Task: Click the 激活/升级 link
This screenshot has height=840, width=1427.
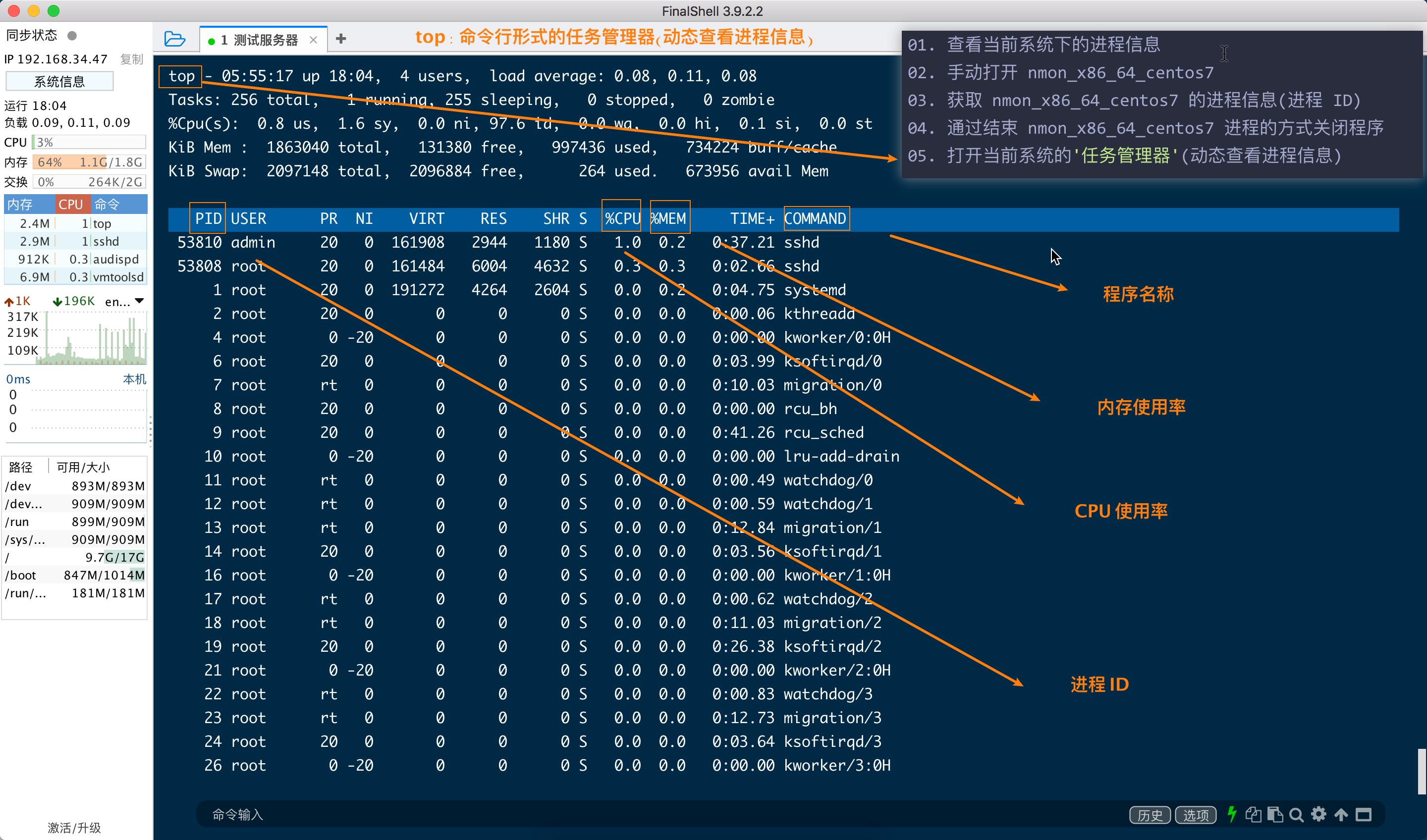Action: click(x=74, y=828)
